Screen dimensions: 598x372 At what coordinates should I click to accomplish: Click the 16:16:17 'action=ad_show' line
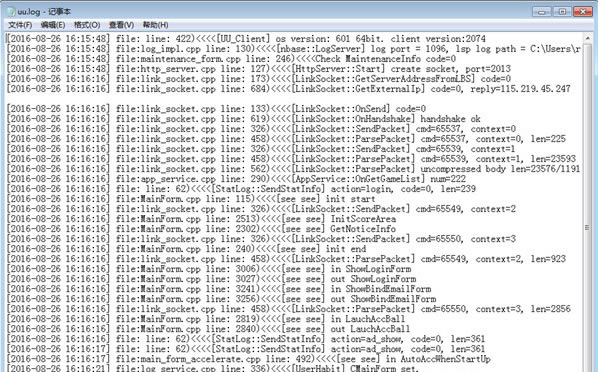[246, 349]
